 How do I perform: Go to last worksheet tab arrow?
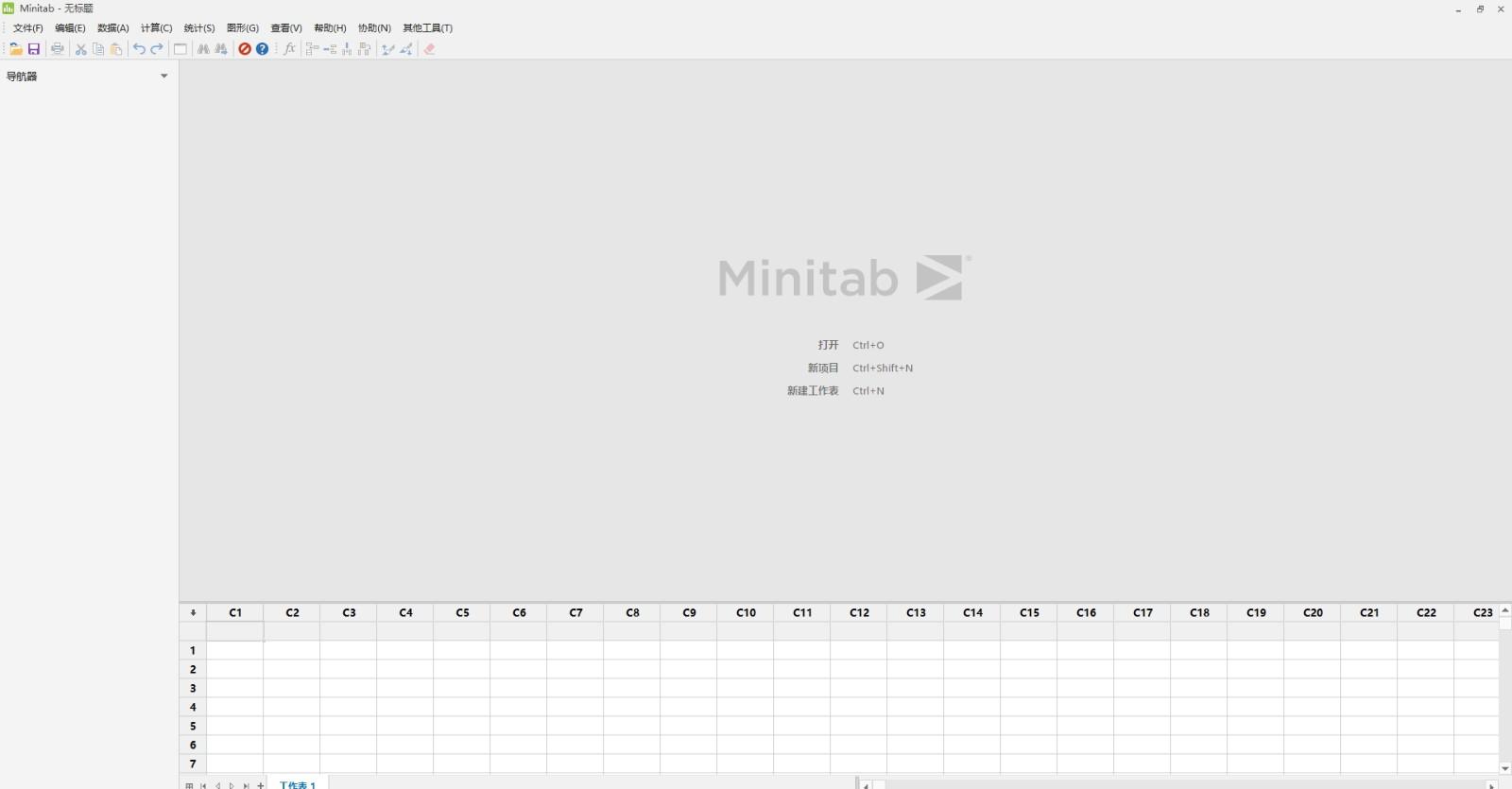tap(246, 785)
